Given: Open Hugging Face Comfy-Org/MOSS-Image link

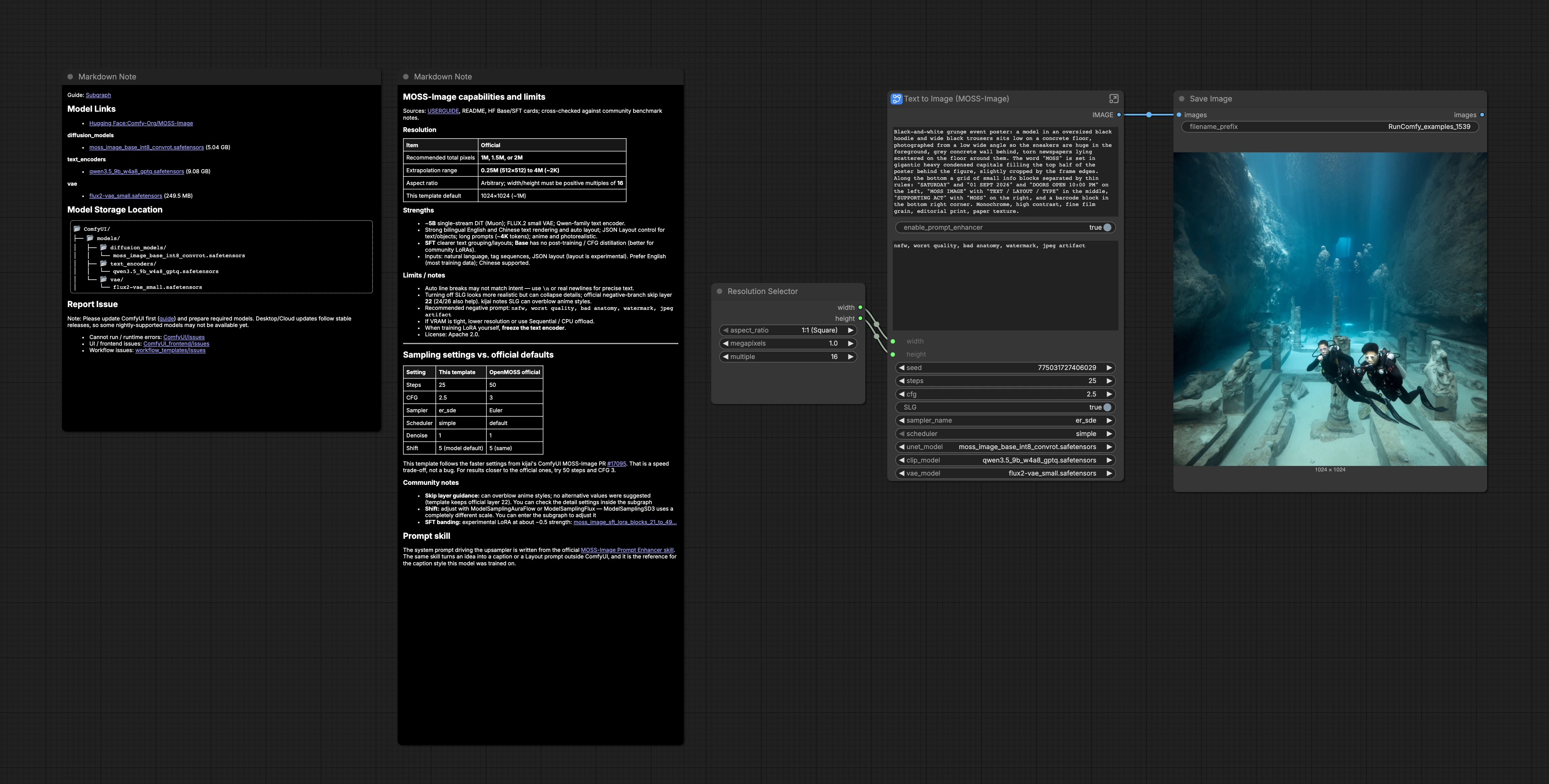Looking at the screenshot, I should coord(141,123).
